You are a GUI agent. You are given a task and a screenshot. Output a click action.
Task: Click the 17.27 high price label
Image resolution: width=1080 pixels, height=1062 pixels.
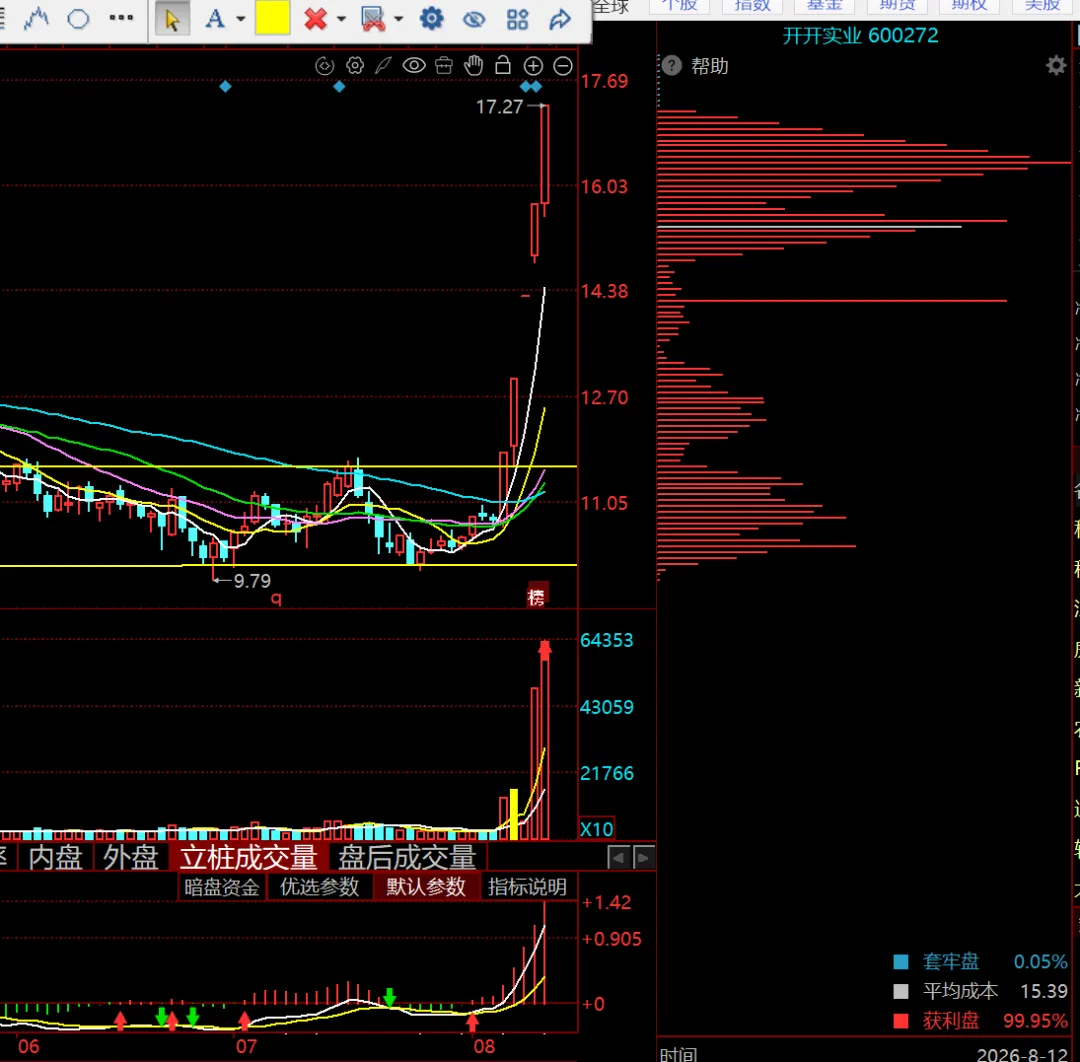pos(499,107)
